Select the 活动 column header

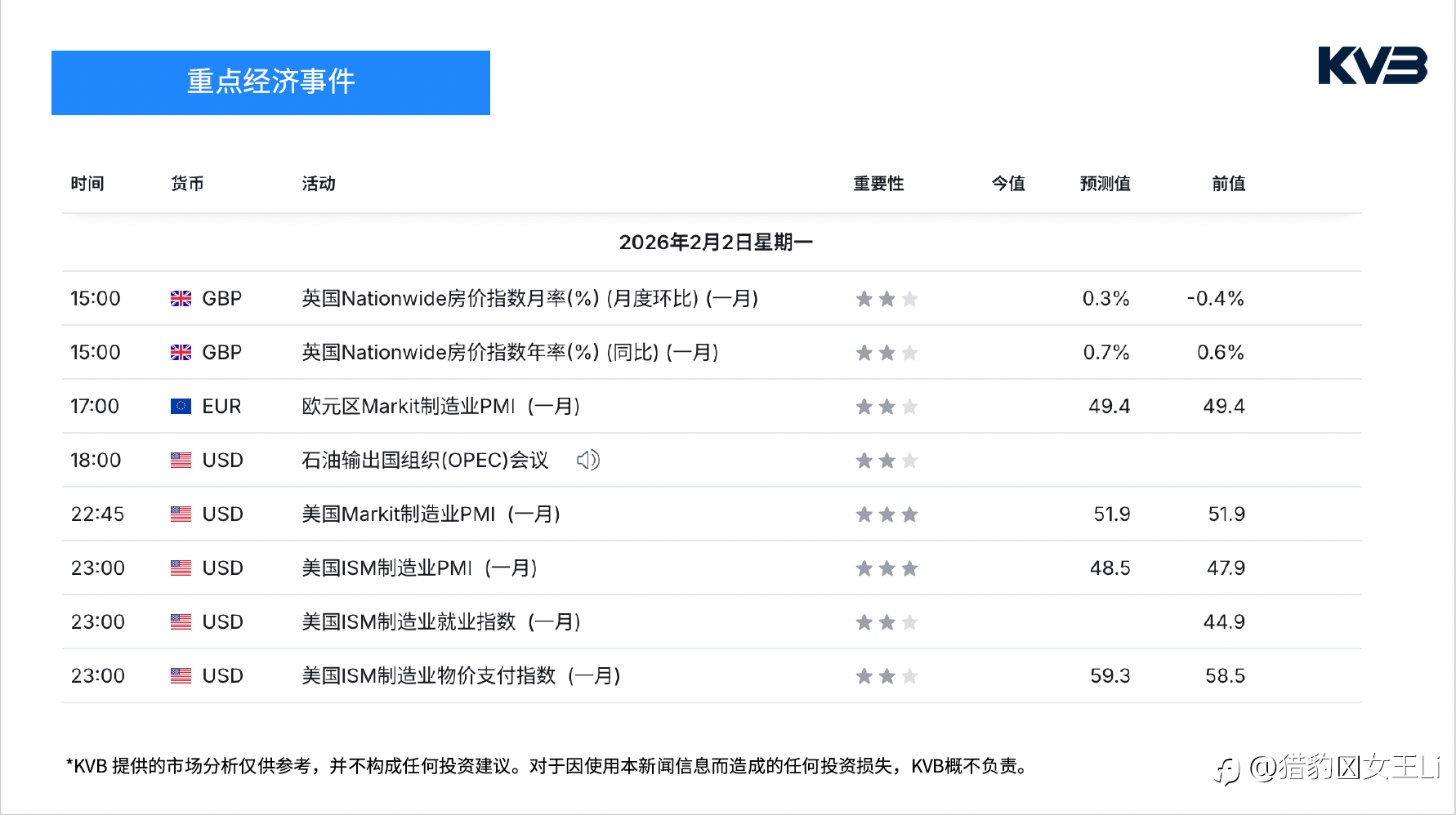(x=319, y=184)
